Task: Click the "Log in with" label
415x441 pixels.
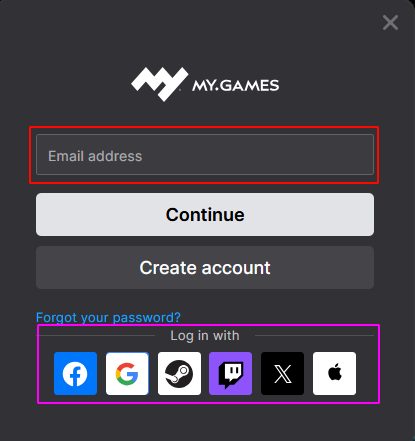Action: 205,336
